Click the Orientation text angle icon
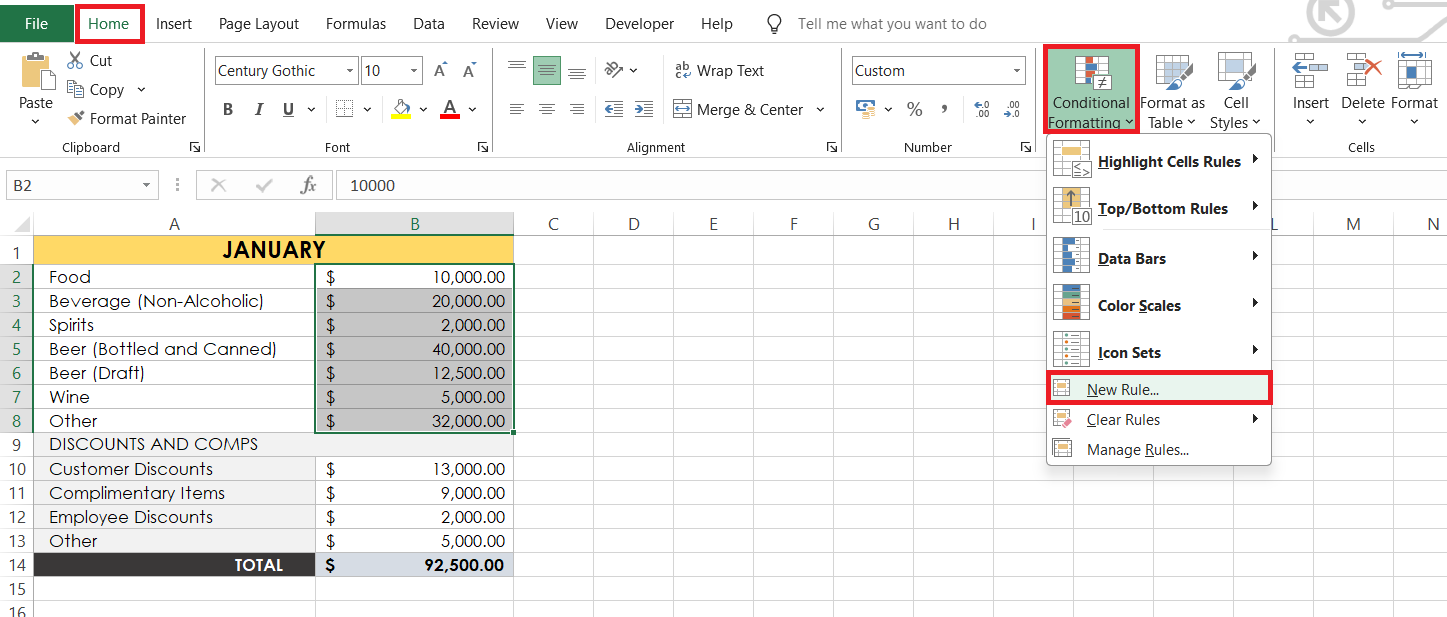The height and width of the screenshot is (617, 1447). 614,70
